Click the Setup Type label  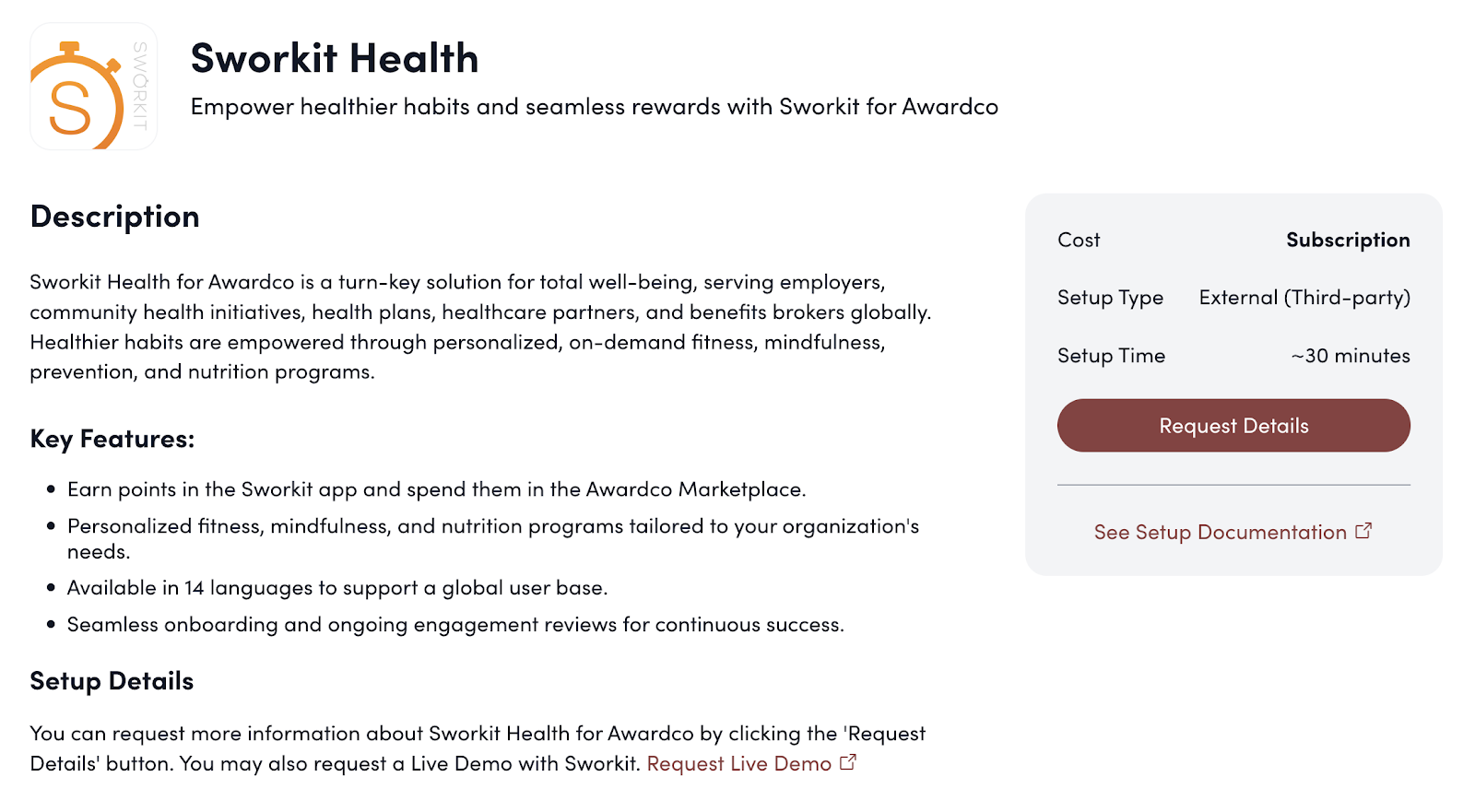coord(1110,298)
